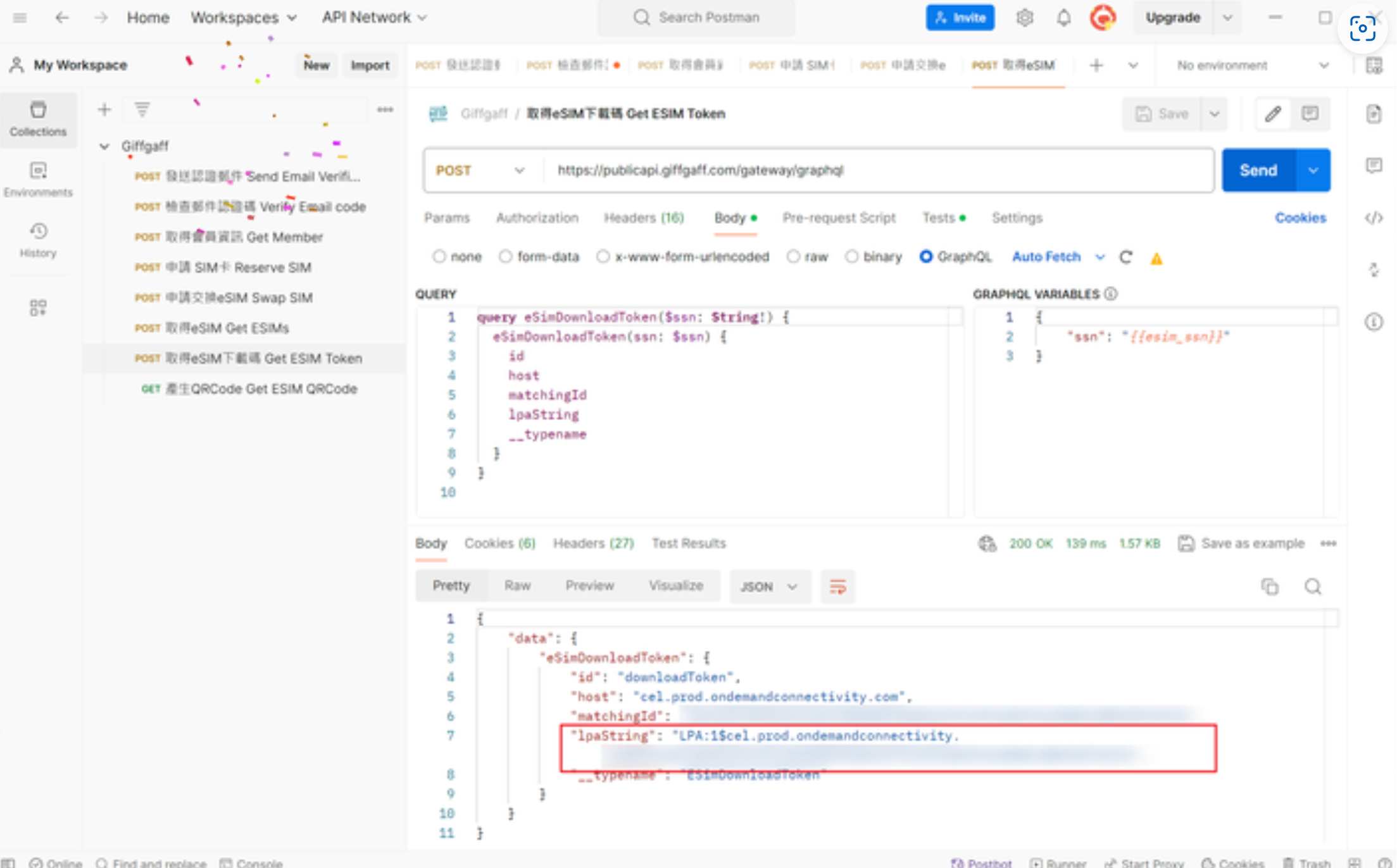This screenshot has width=1397, height=868.
Task: Click the Invite button
Action: pyautogui.click(x=960, y=18)
